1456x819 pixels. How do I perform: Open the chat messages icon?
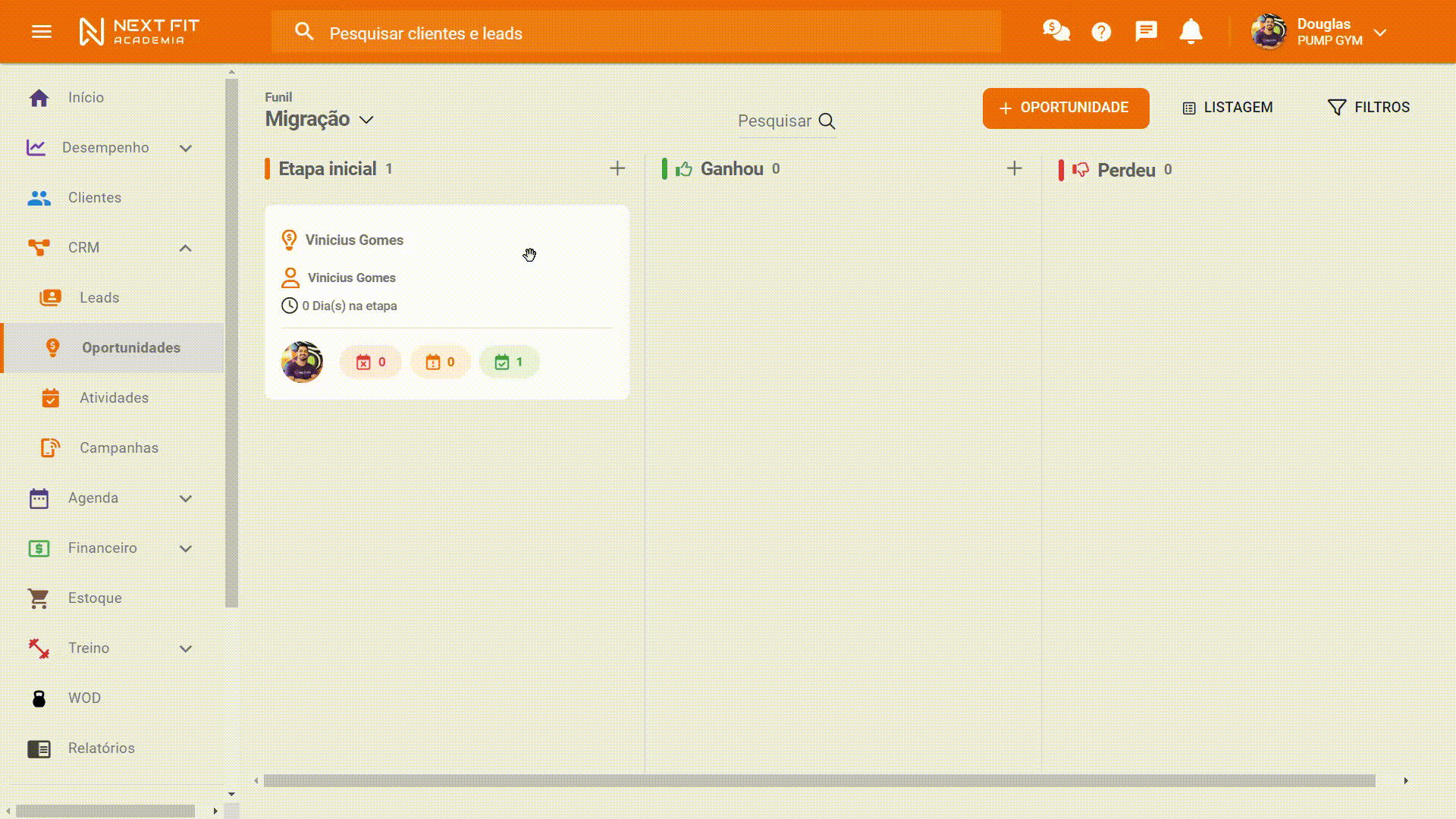coord(1146,32)
